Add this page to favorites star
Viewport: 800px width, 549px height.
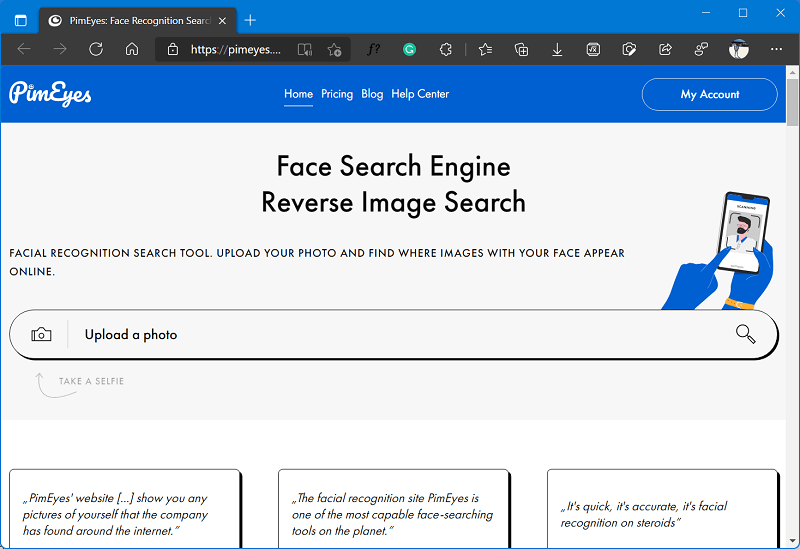[x=335, y=49]
